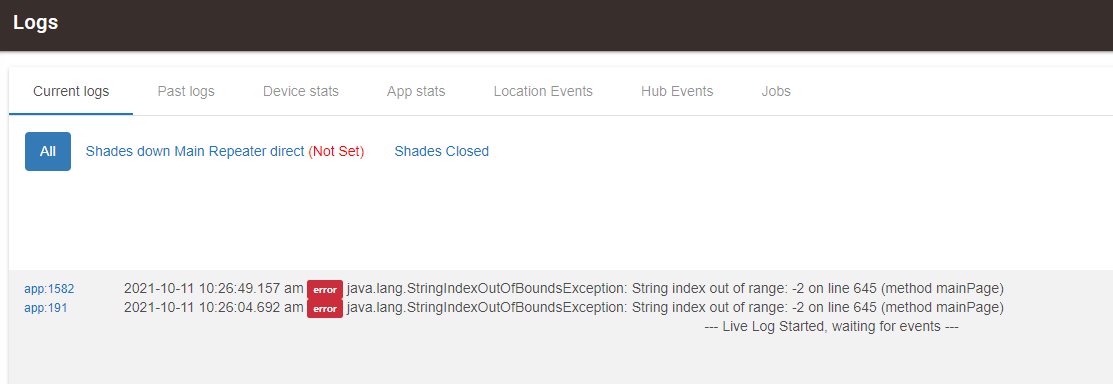Image resolution: width=1113 pixels, height=384 pixels.
Task: Open the Hub Events tab
Action: [677, 92]
